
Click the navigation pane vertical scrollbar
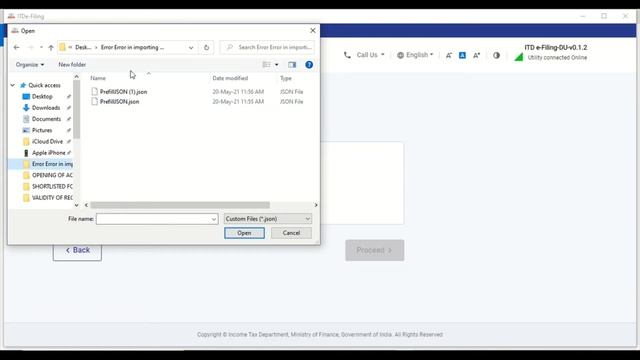pos(76,109)
